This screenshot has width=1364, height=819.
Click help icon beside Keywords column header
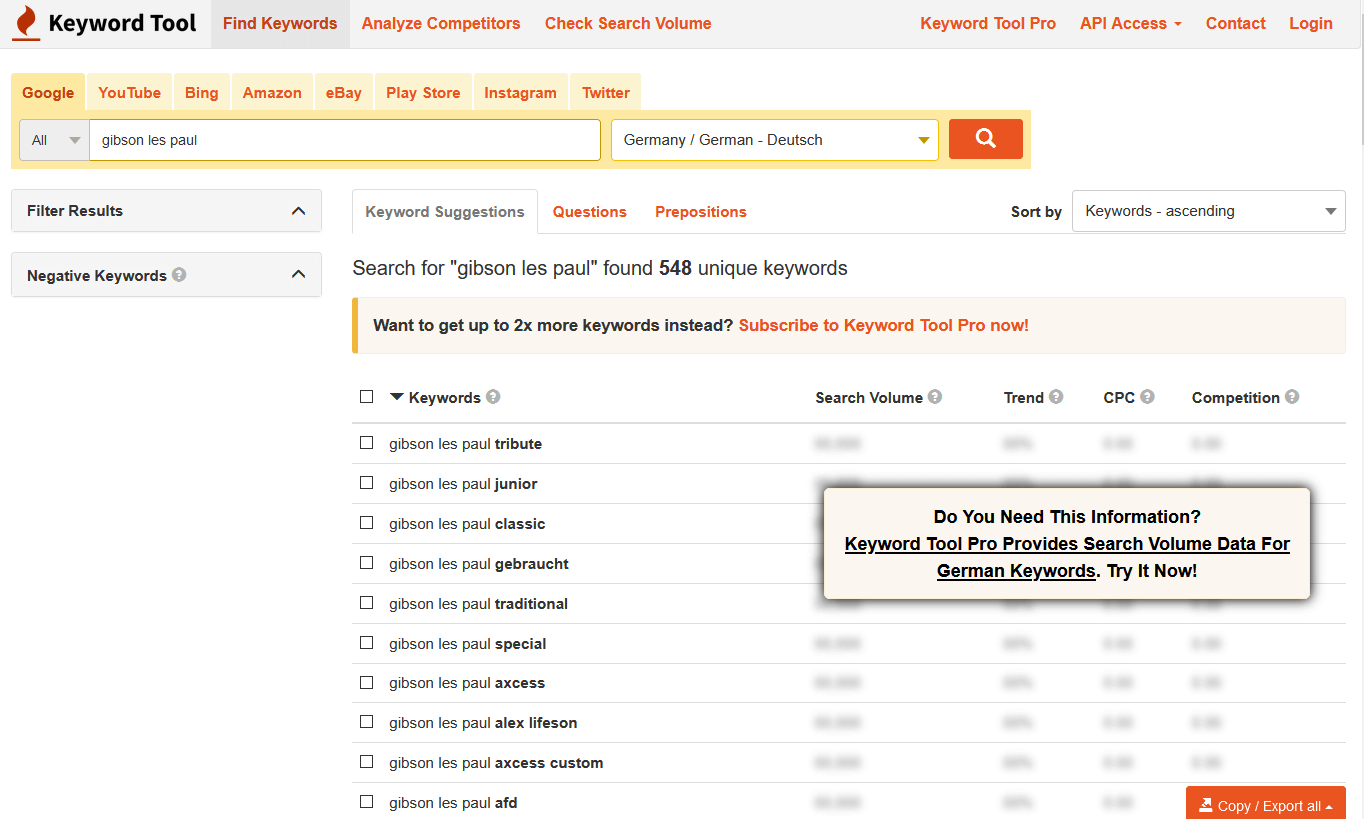click(493, 397)
